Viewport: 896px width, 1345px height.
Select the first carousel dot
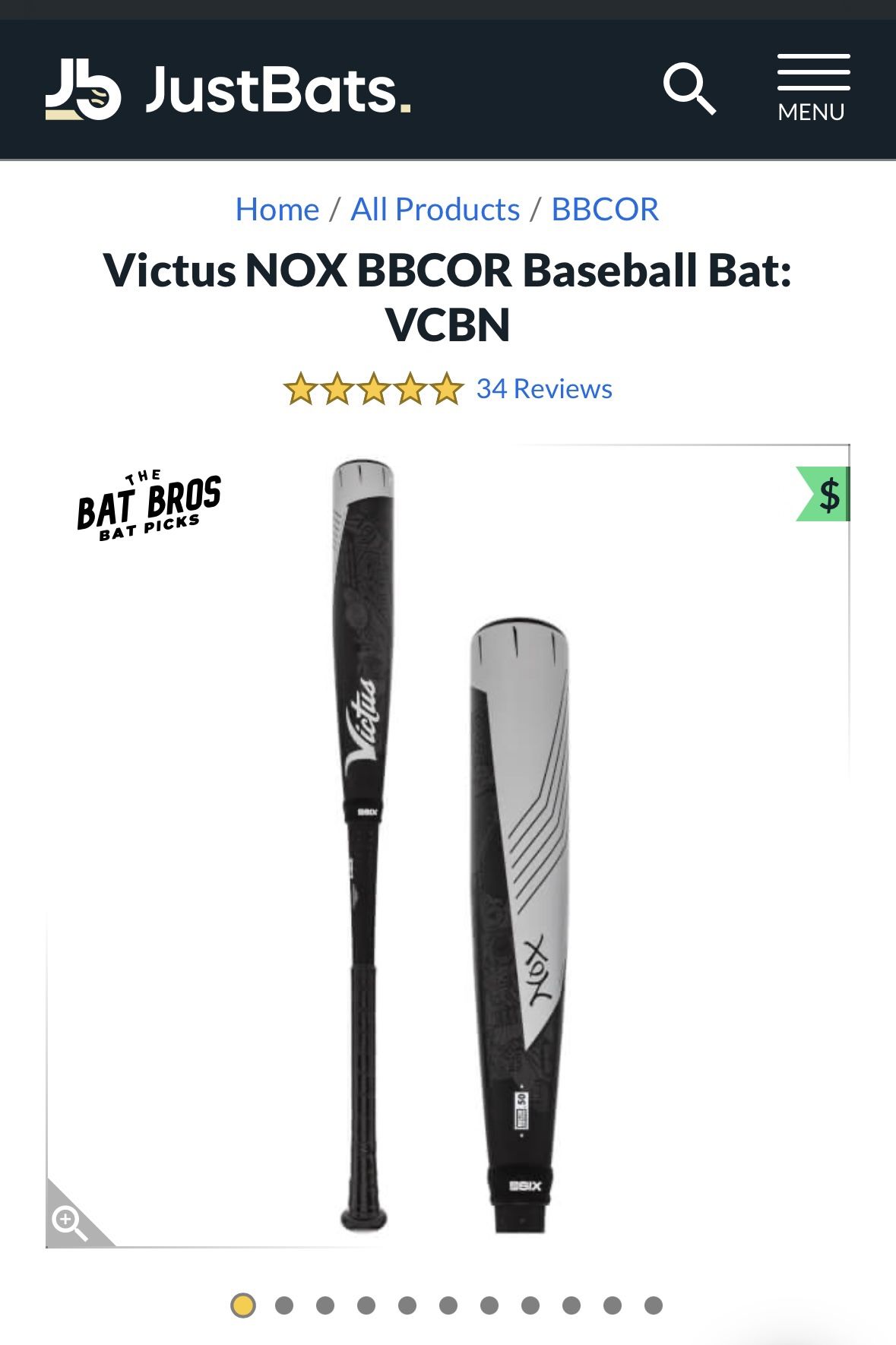pyautogui.click(x=243, y=1305)
